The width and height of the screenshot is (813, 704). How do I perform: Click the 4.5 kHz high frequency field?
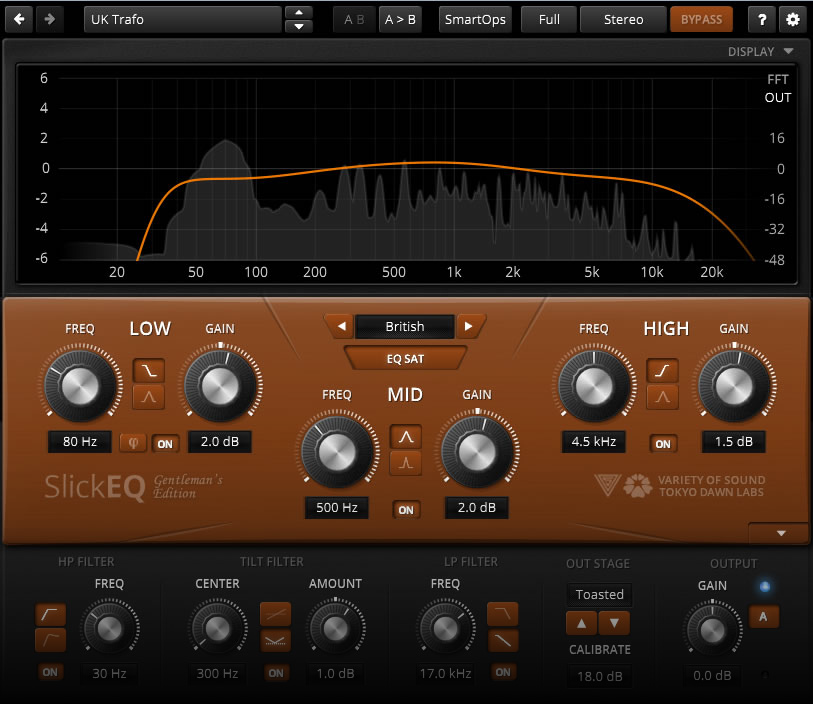[594, 442]
